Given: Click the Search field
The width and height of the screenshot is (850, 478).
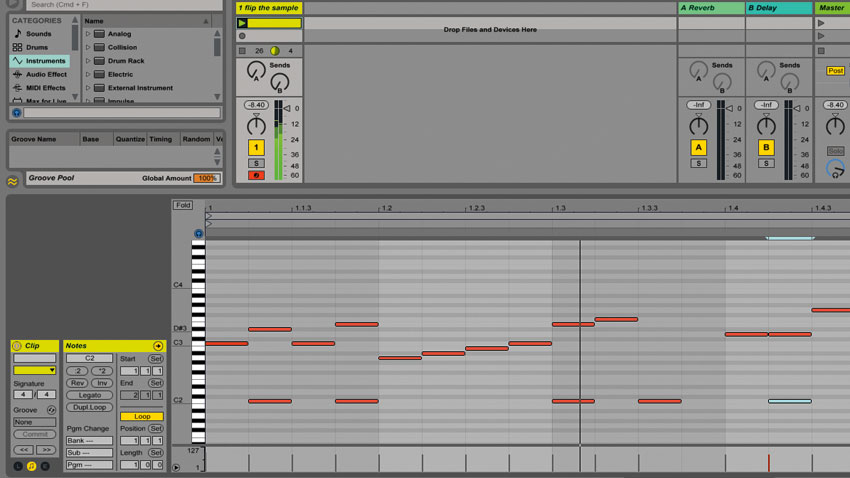Looking at the screenshot, I should pos(125,5).
